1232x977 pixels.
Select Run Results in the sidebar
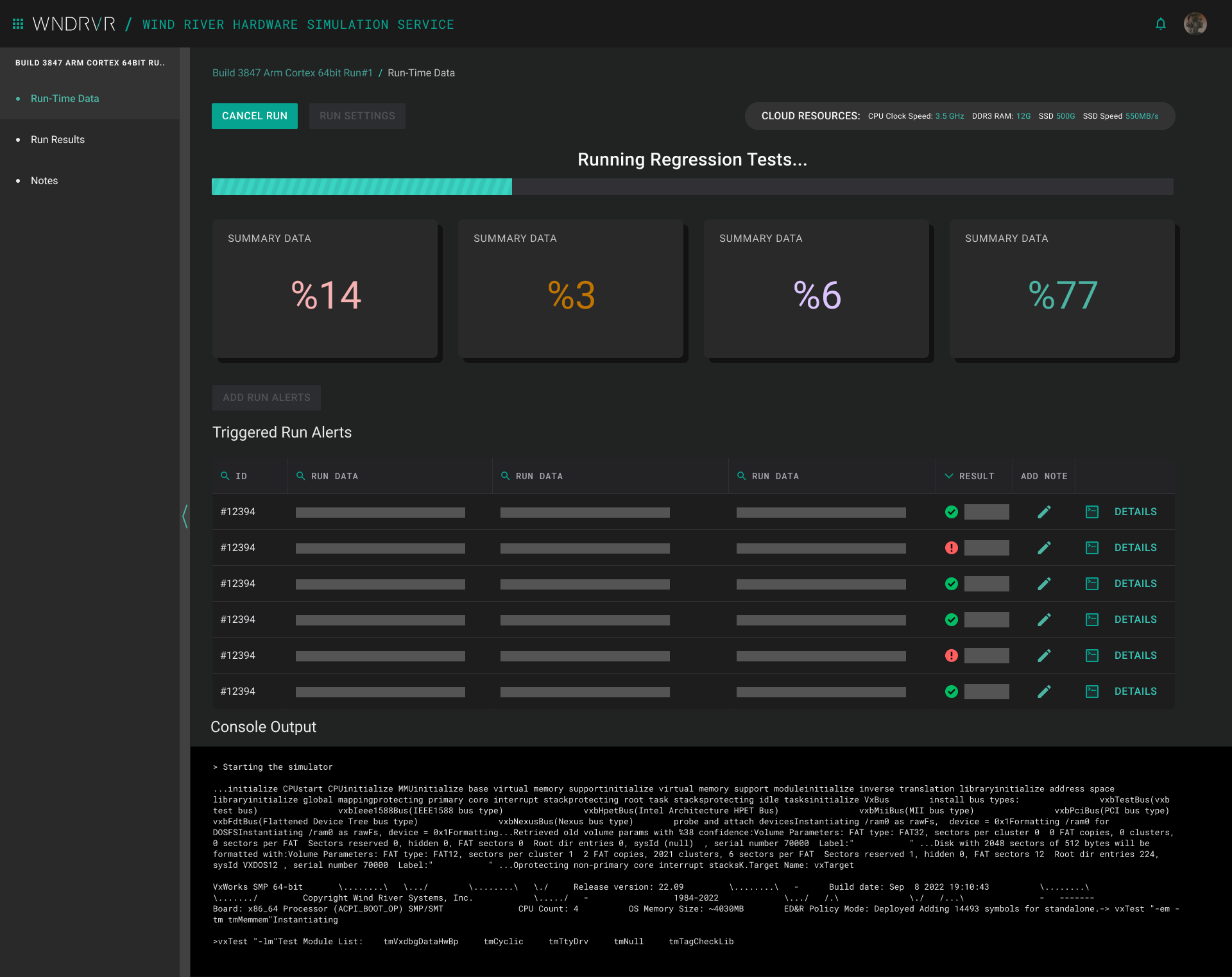(x=58, y=140)
